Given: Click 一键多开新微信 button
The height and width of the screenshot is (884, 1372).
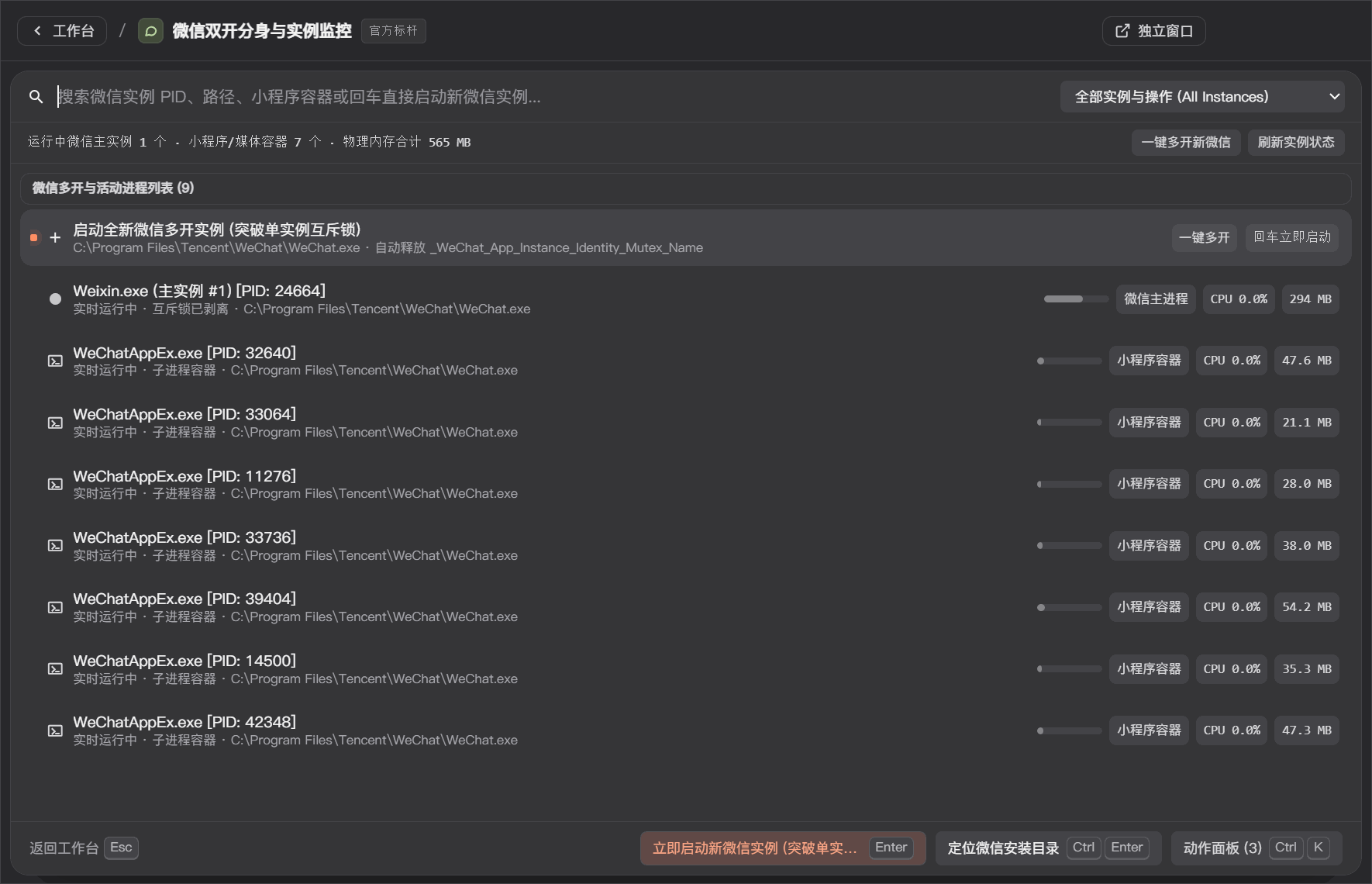Looking at the screenshot, I should coord(1186,143).
